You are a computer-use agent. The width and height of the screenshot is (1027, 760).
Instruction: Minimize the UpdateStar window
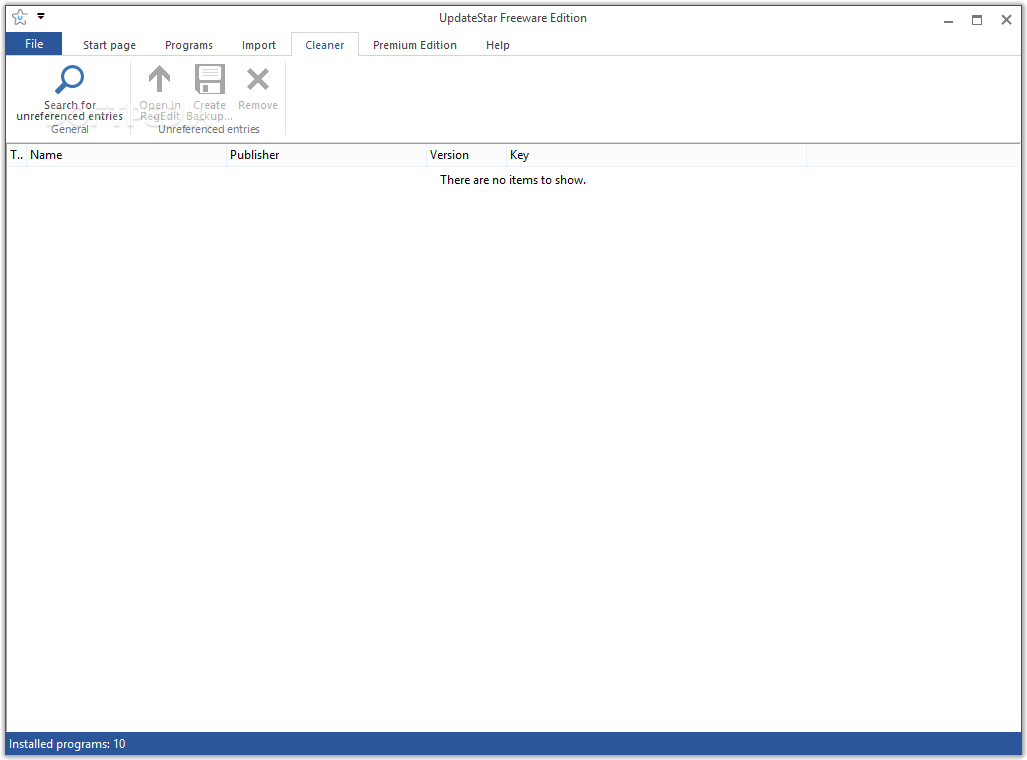[948, 20]
